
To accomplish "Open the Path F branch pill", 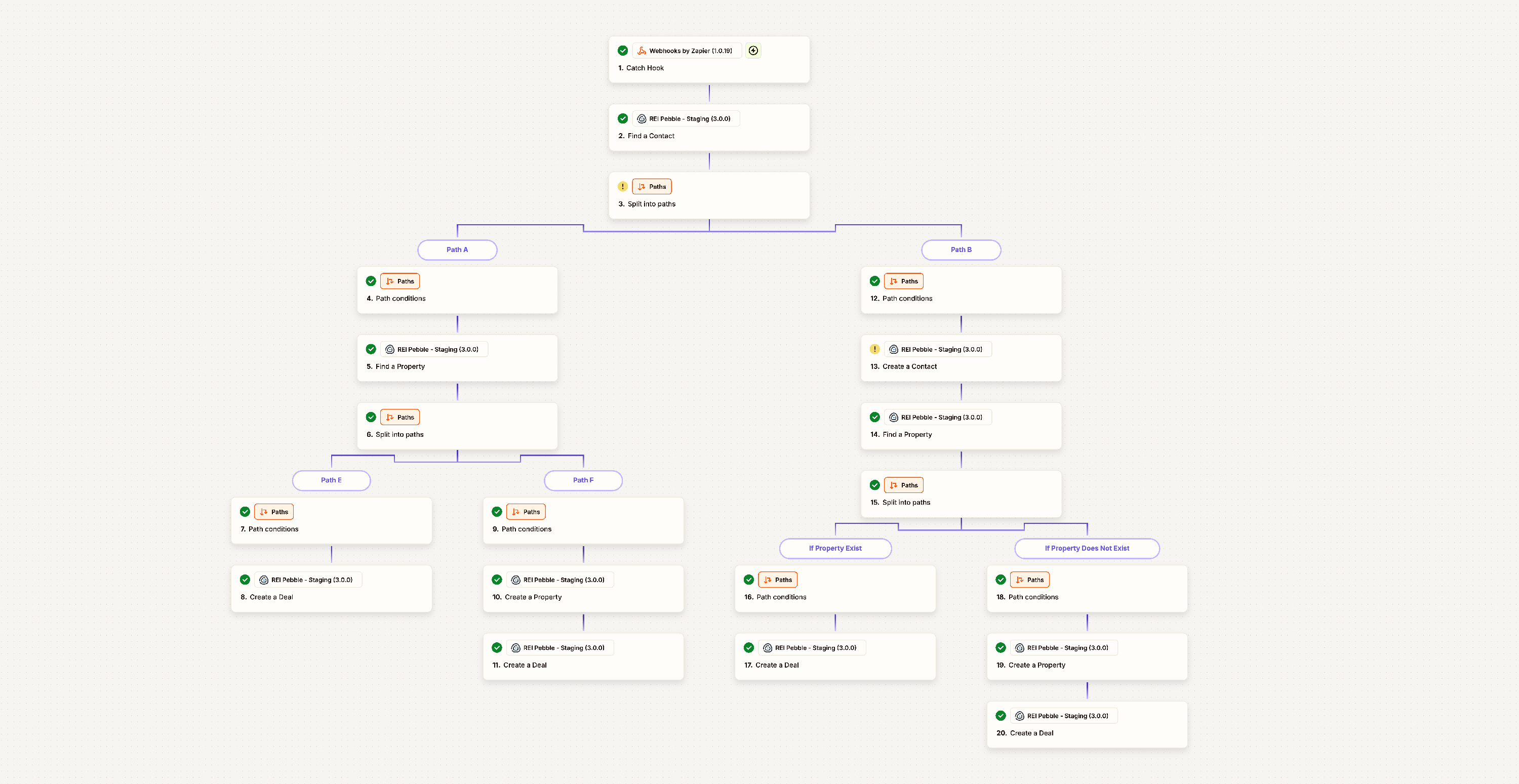I will click(583, 480).
